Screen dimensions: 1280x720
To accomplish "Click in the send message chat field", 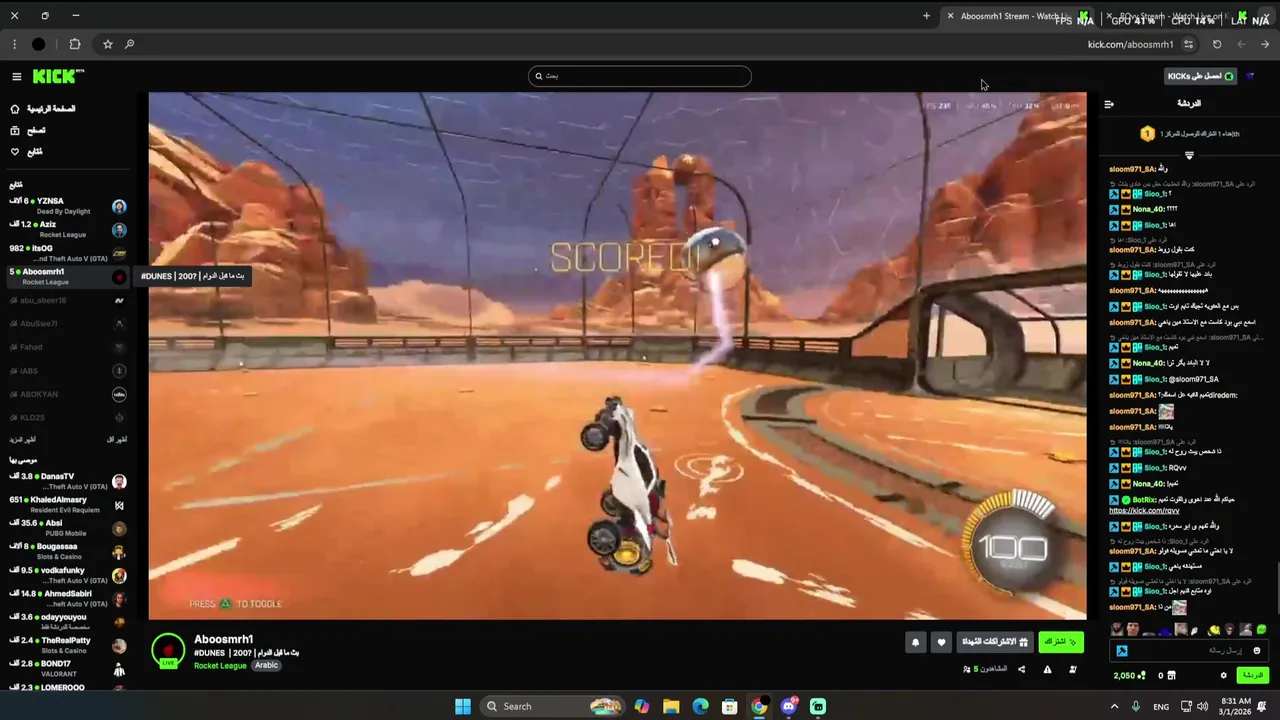I will (x=1187, y=651).
